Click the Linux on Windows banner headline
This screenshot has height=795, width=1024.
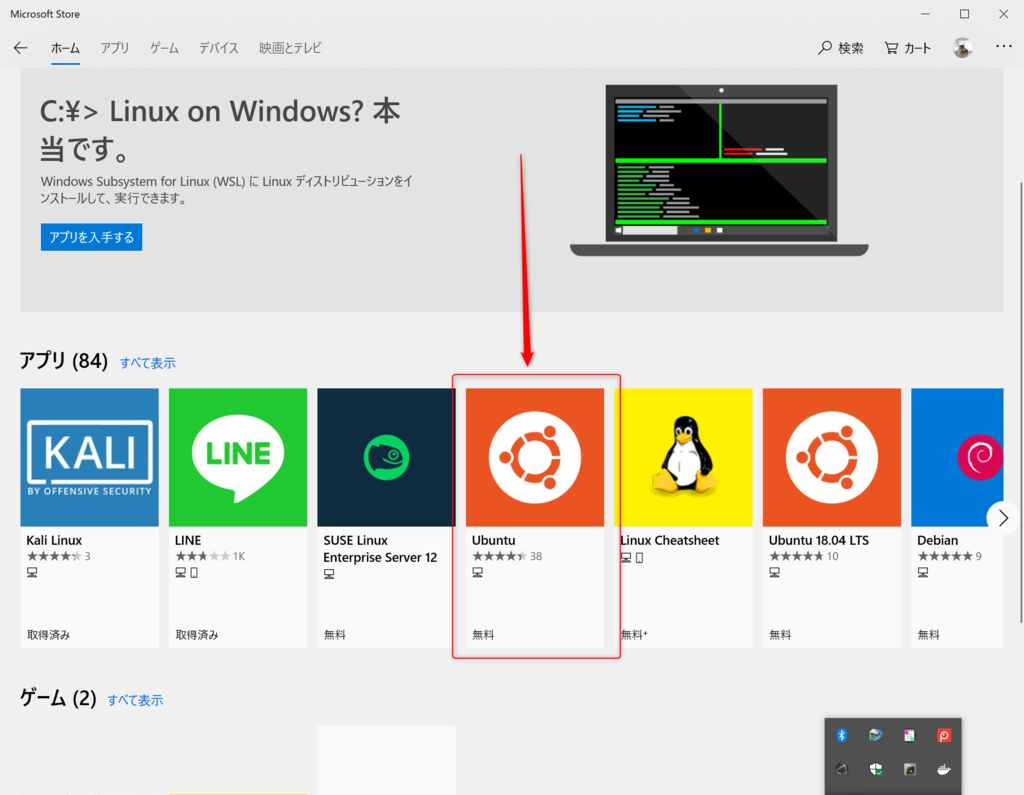(221, 130)
